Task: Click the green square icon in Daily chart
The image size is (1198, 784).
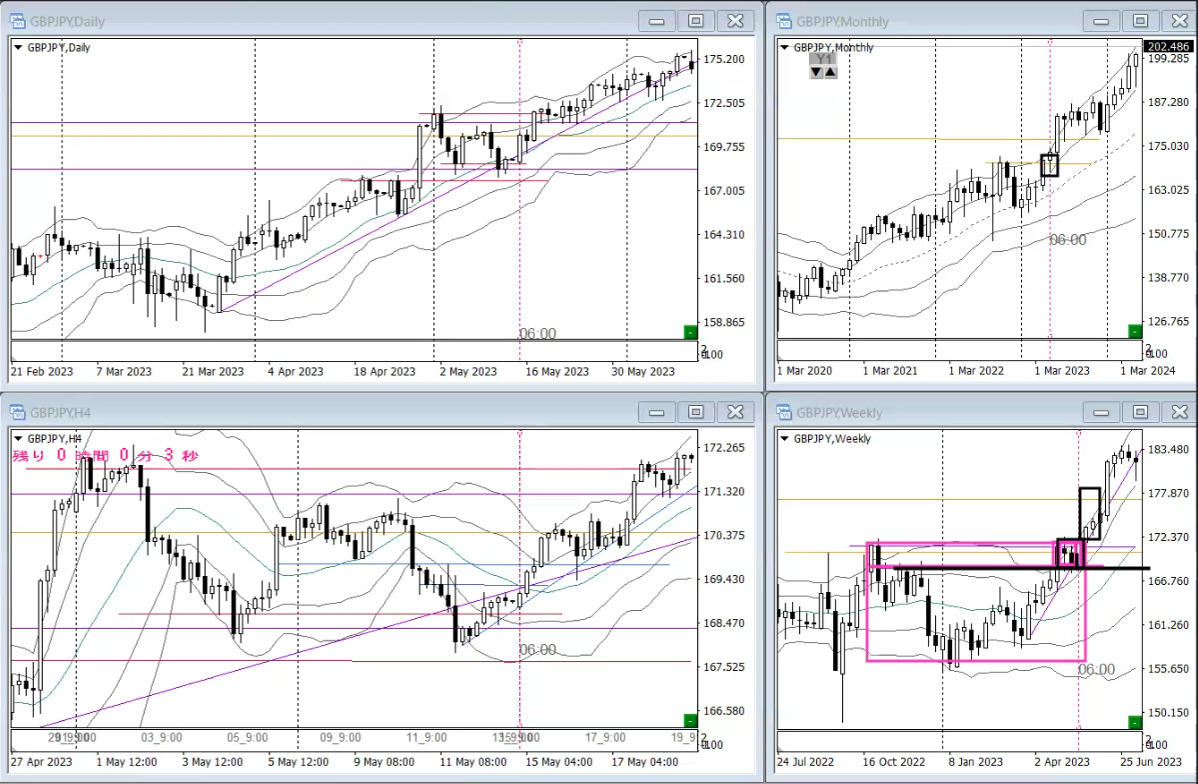Action: coord(689,332)
